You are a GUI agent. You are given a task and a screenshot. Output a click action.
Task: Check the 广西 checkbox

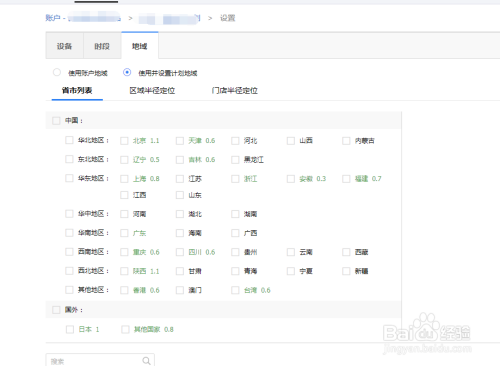pyautogui.click(x=235, y=233)
